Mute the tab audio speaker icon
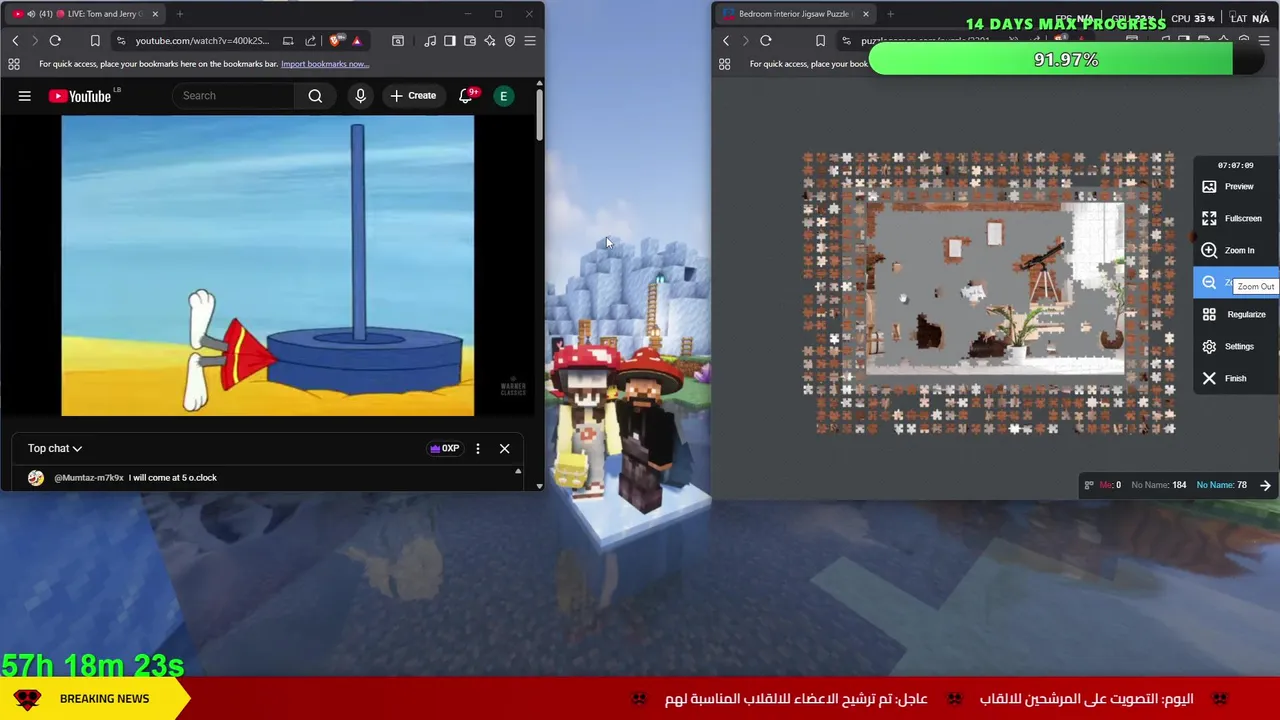 [32, 14]
